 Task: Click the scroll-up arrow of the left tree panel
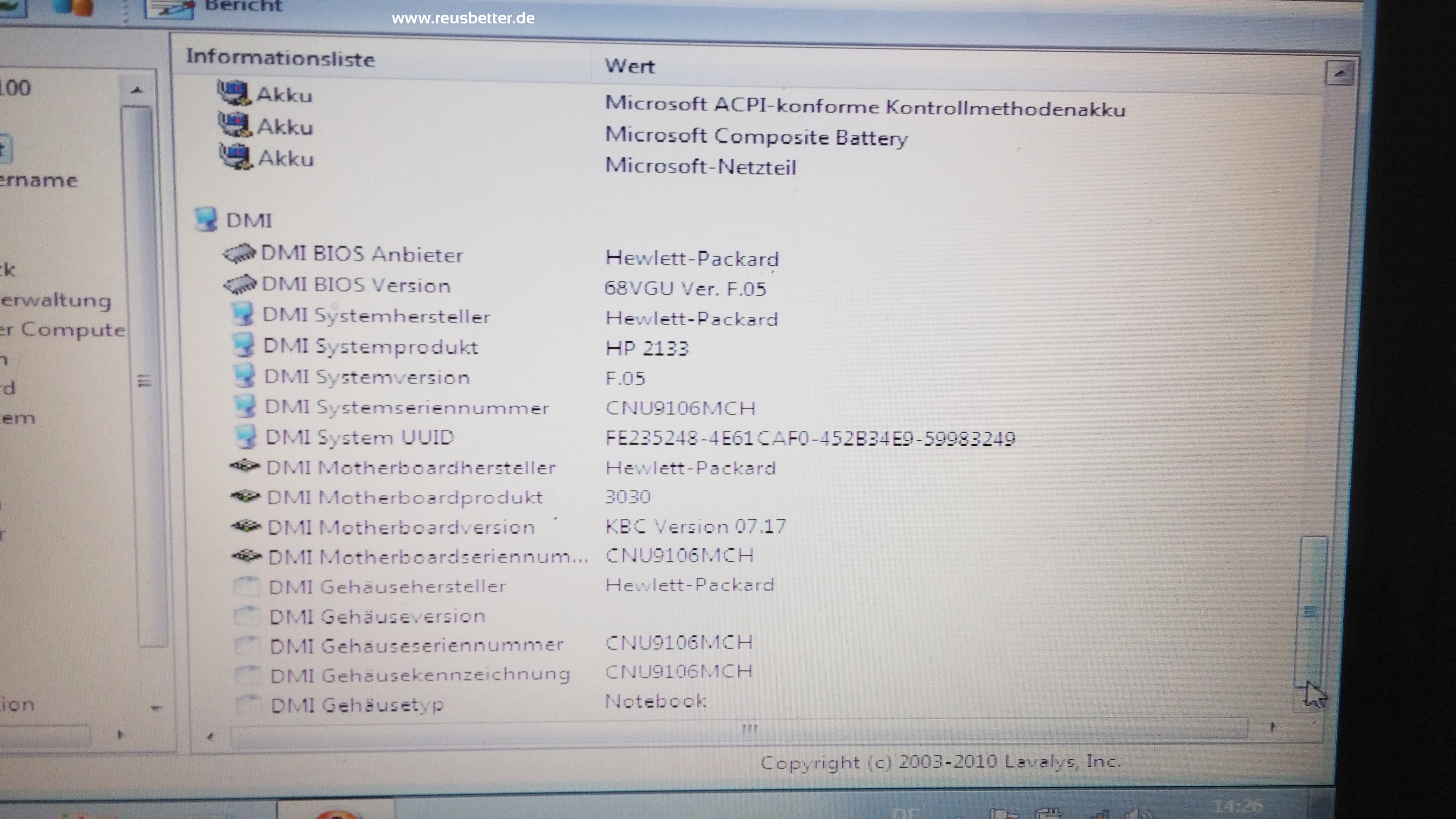coord(136,90)
